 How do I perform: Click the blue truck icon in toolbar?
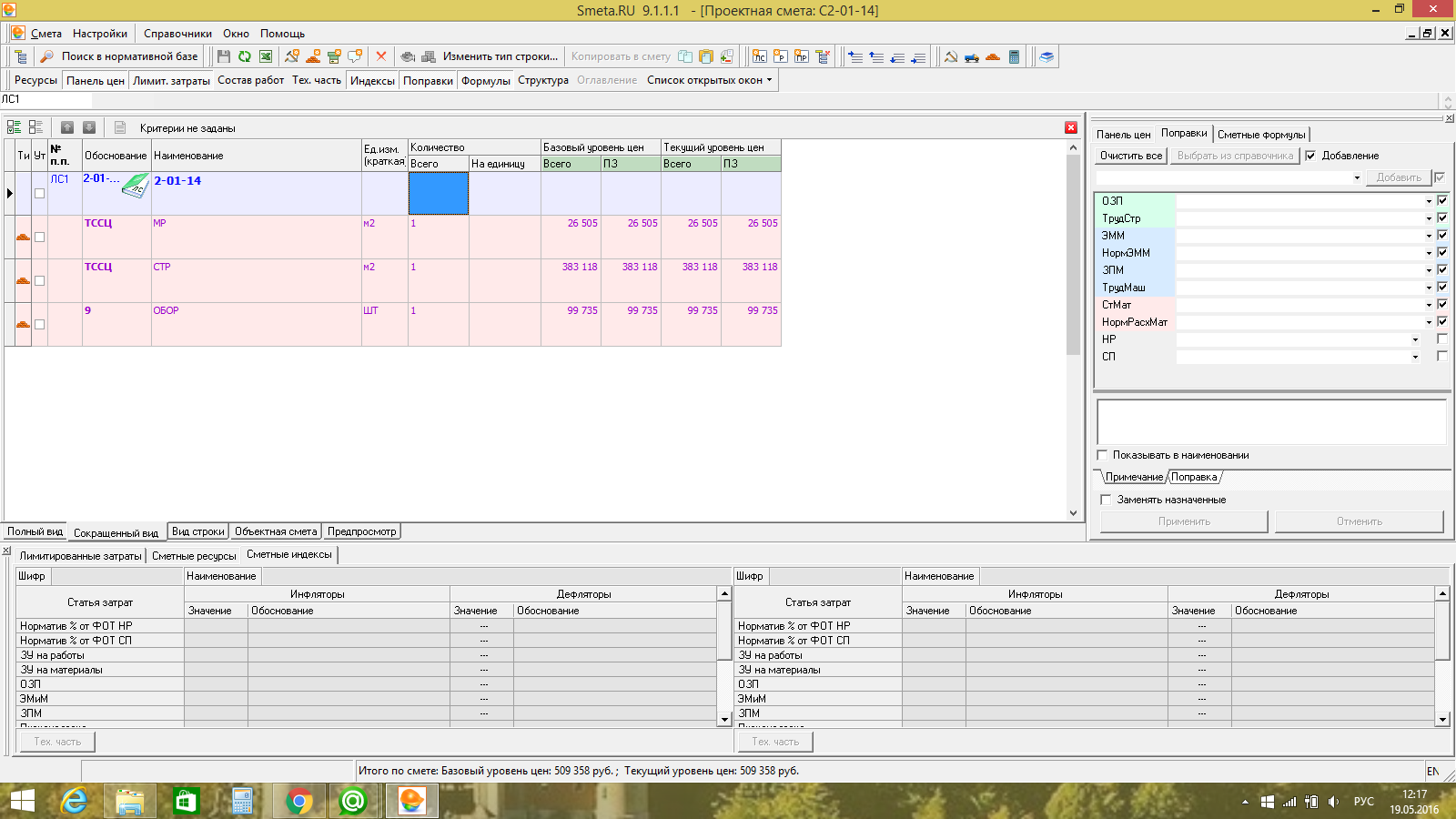972,56
